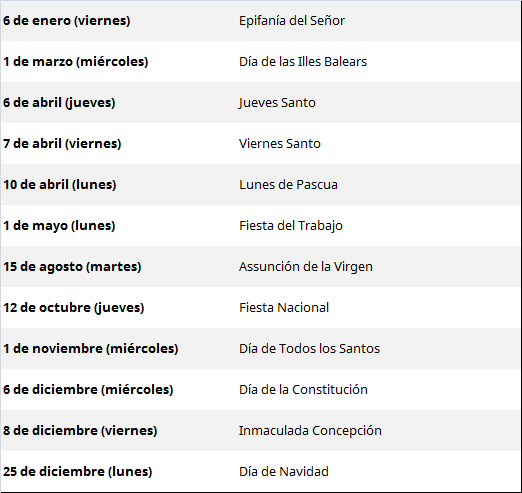Viewport: 522px width, 493px height.
Task: Select the date cell 10 de abril (lunes)
Action: 60,185
